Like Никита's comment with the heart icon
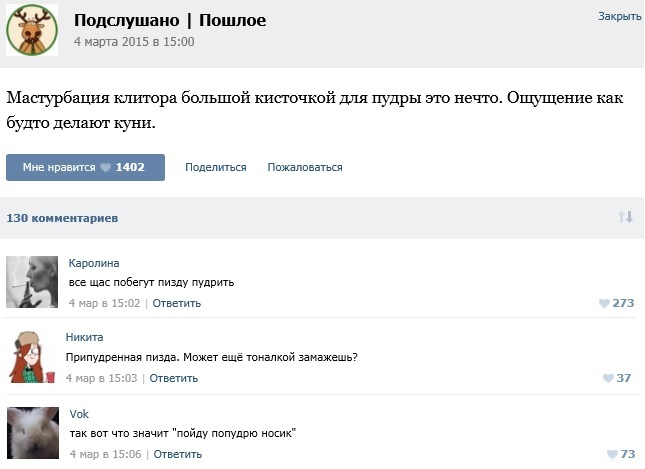 [608, 378]
